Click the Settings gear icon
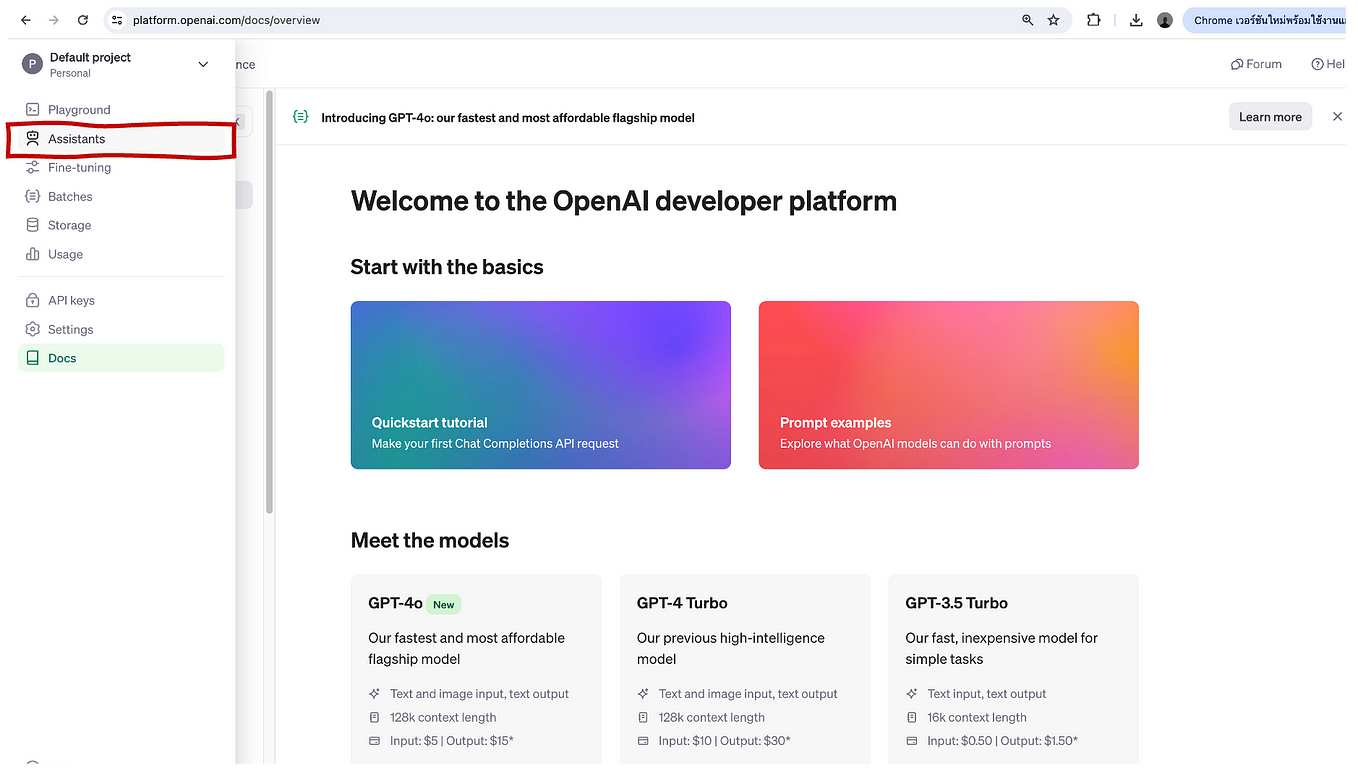The width and height of the screenshot is (1358, 774). click(33, 329)
